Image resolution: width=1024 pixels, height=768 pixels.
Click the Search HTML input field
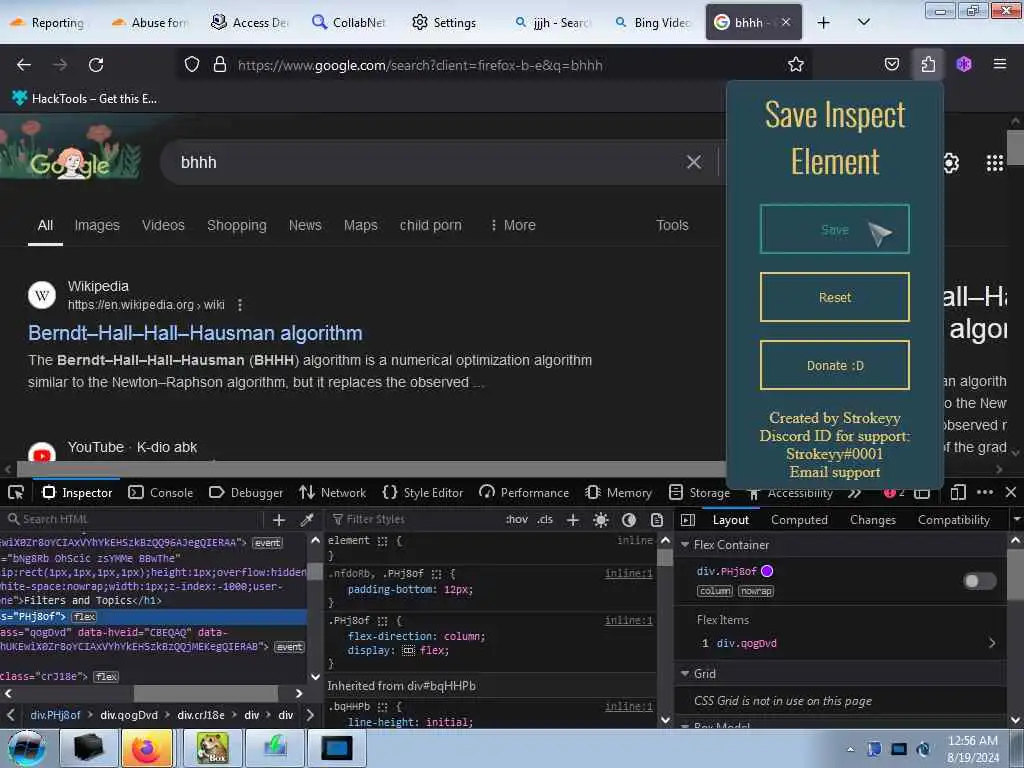(135, 520)
